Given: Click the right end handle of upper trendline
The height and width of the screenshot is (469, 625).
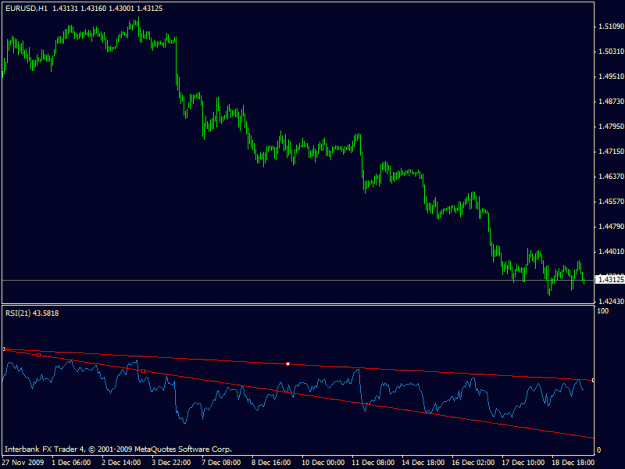Looking at the screenshot, I should click(x=593, y=380).
